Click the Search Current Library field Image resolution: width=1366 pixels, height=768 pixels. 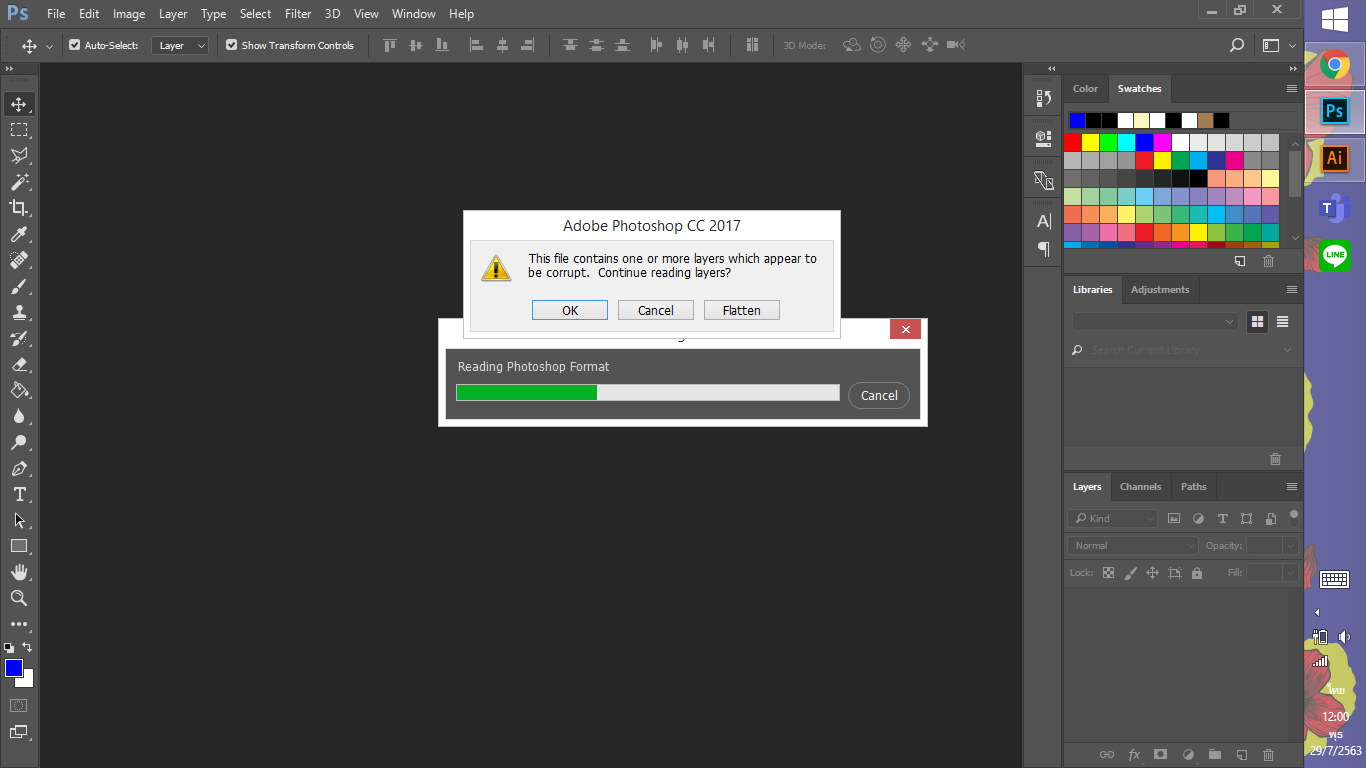1184,350
